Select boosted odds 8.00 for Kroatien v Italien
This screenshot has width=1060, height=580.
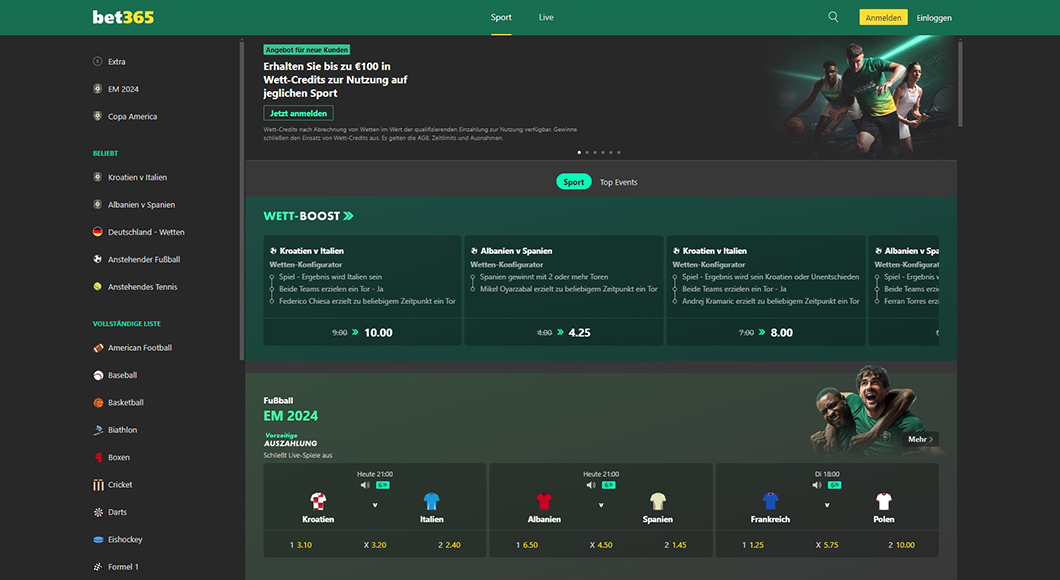[x=766, y=332]
